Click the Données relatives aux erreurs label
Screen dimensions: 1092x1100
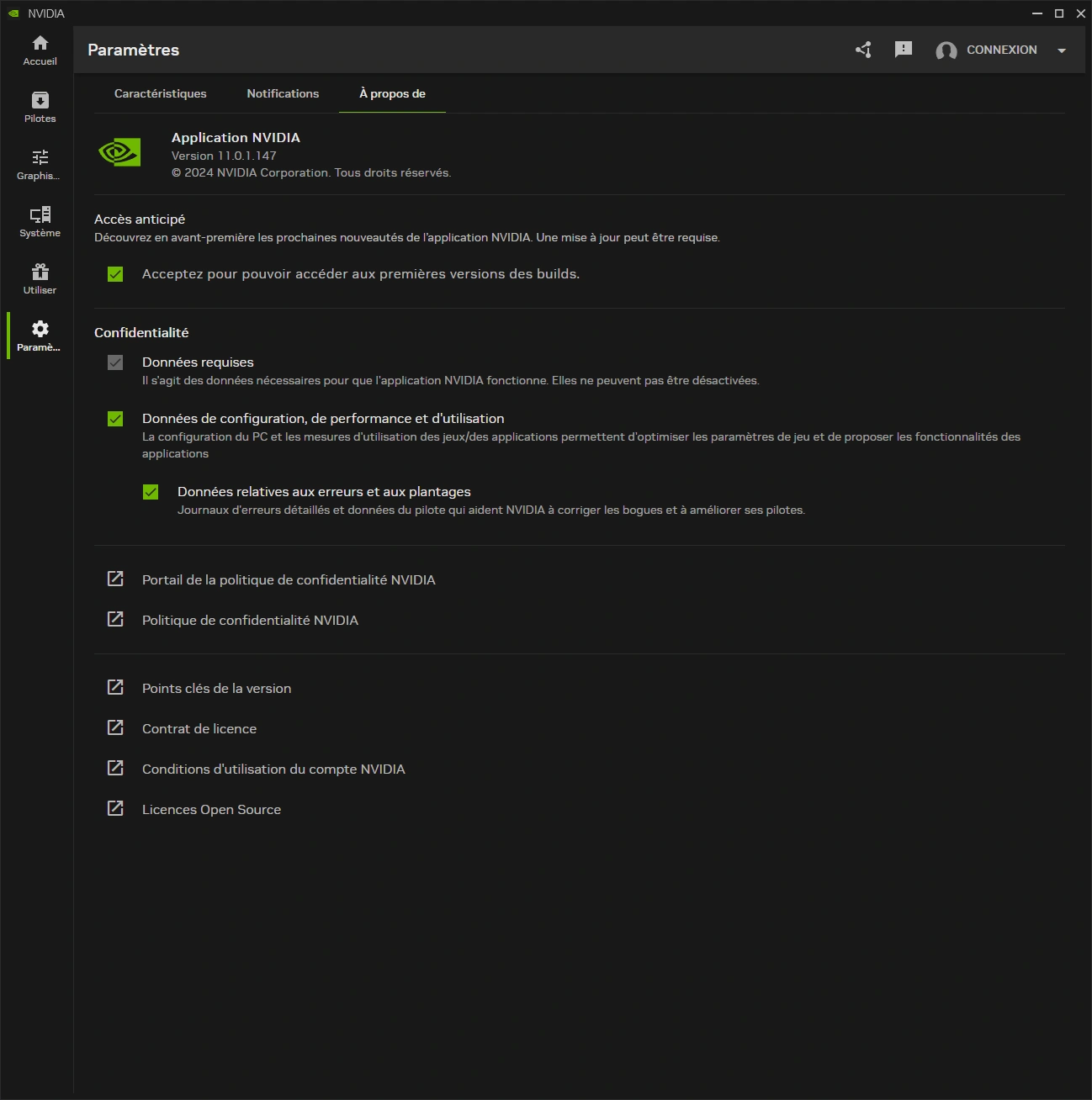coord(324,491)
